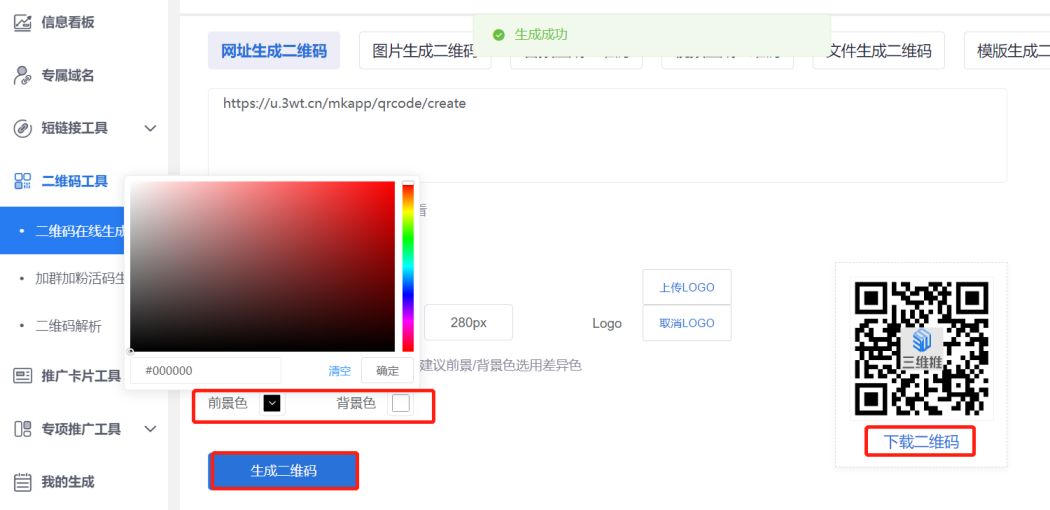Image resolution: width=1050 pixels, height=510 pixels.
Task: Click the #000000 hex color input
Action: (206, 371)
